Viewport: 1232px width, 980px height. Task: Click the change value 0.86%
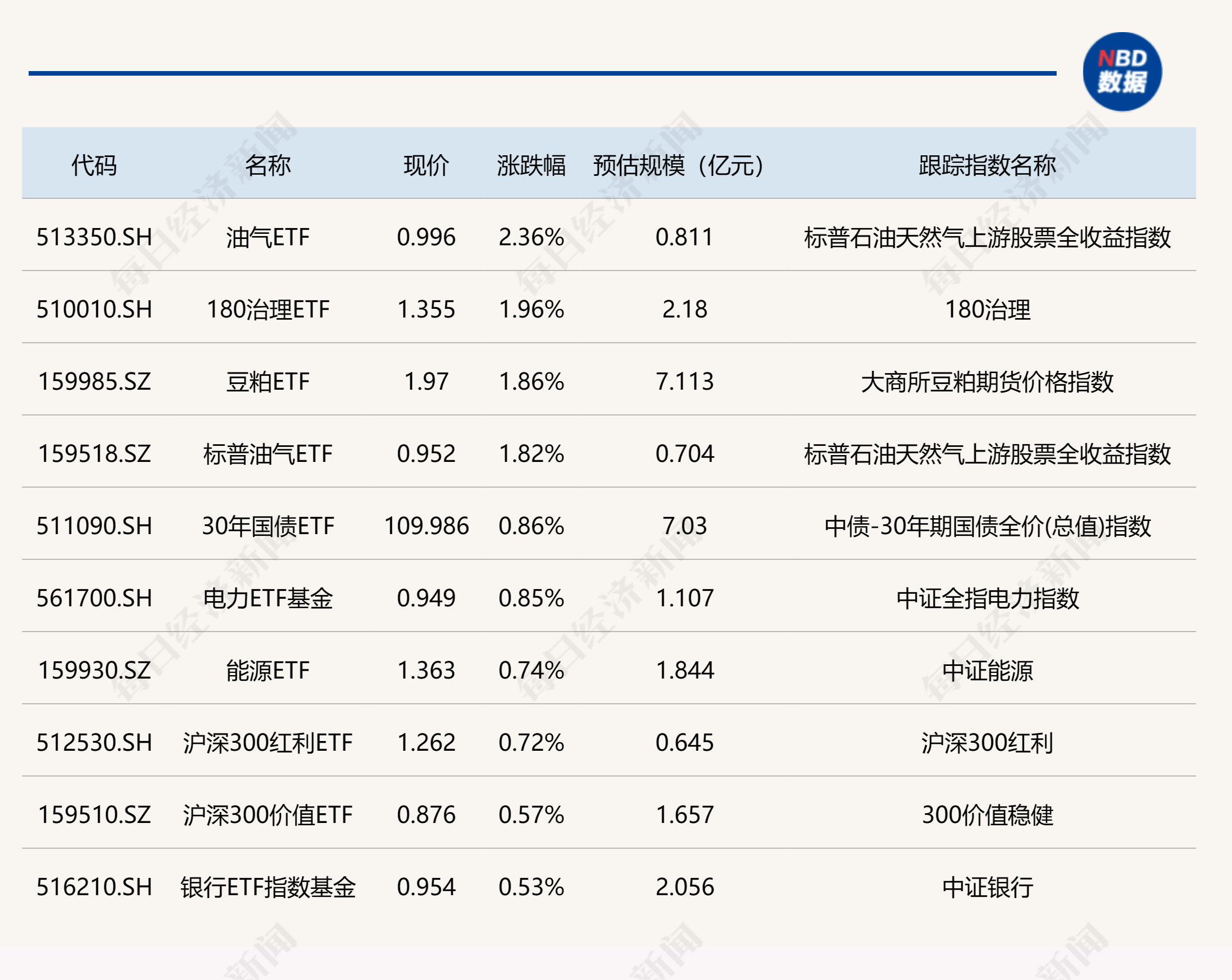pyautogui.click(x=531, y=526)
